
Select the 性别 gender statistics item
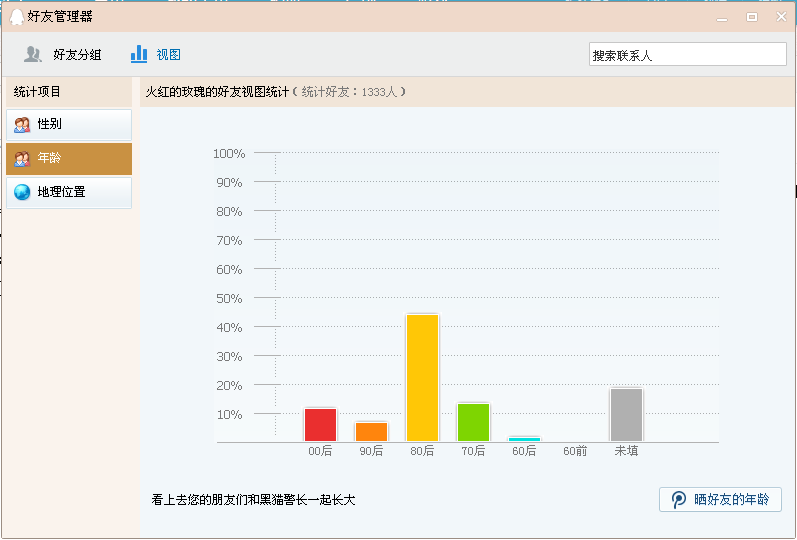click(x=69, y=125)
